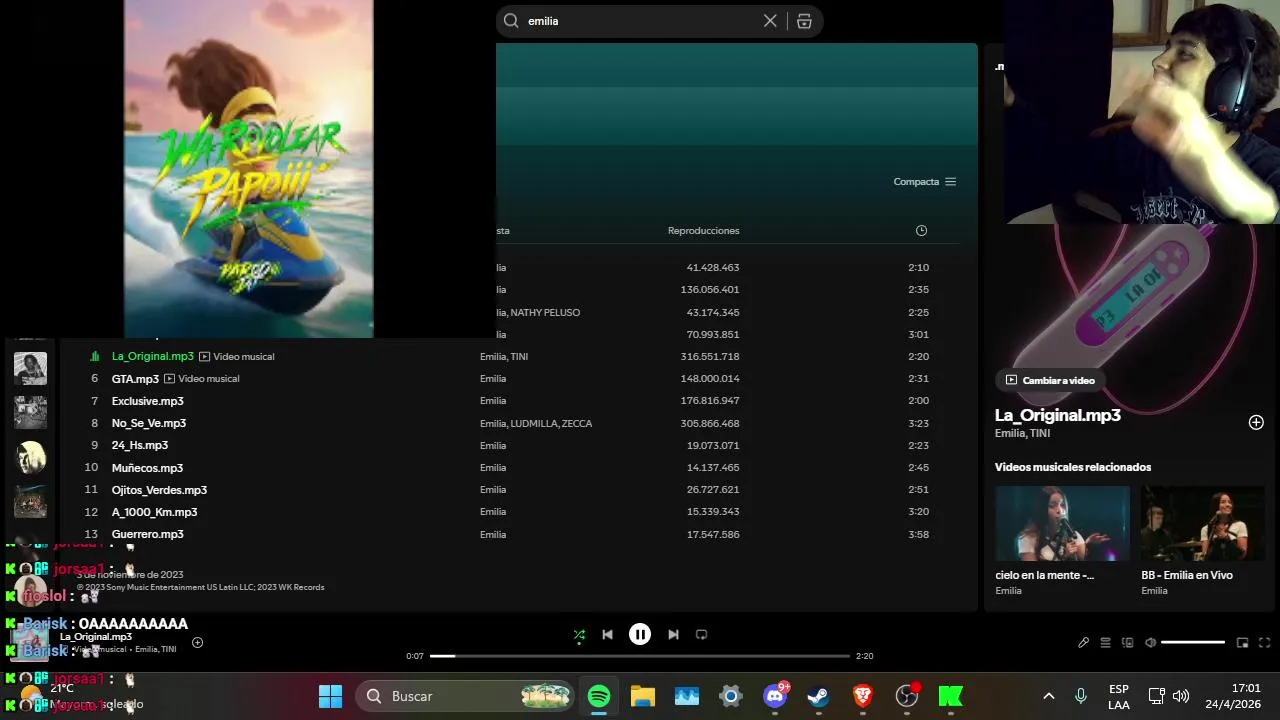Open File Explorer from the taskbar
Viewport: 1280px width, 720px height.
click(643, 696)
